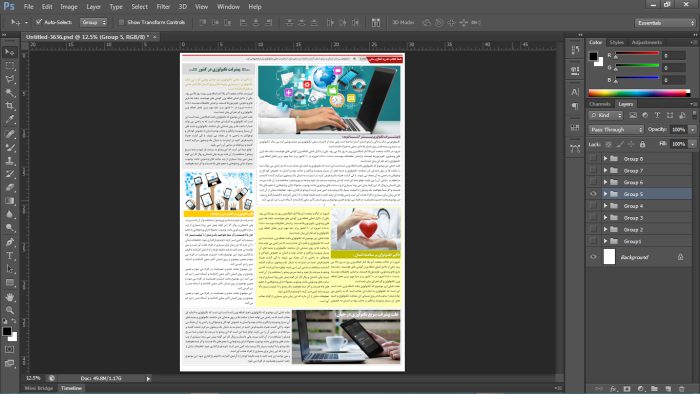Open the layer Kind filter dropdown
The image size is (700, 394).
(606, 115)
